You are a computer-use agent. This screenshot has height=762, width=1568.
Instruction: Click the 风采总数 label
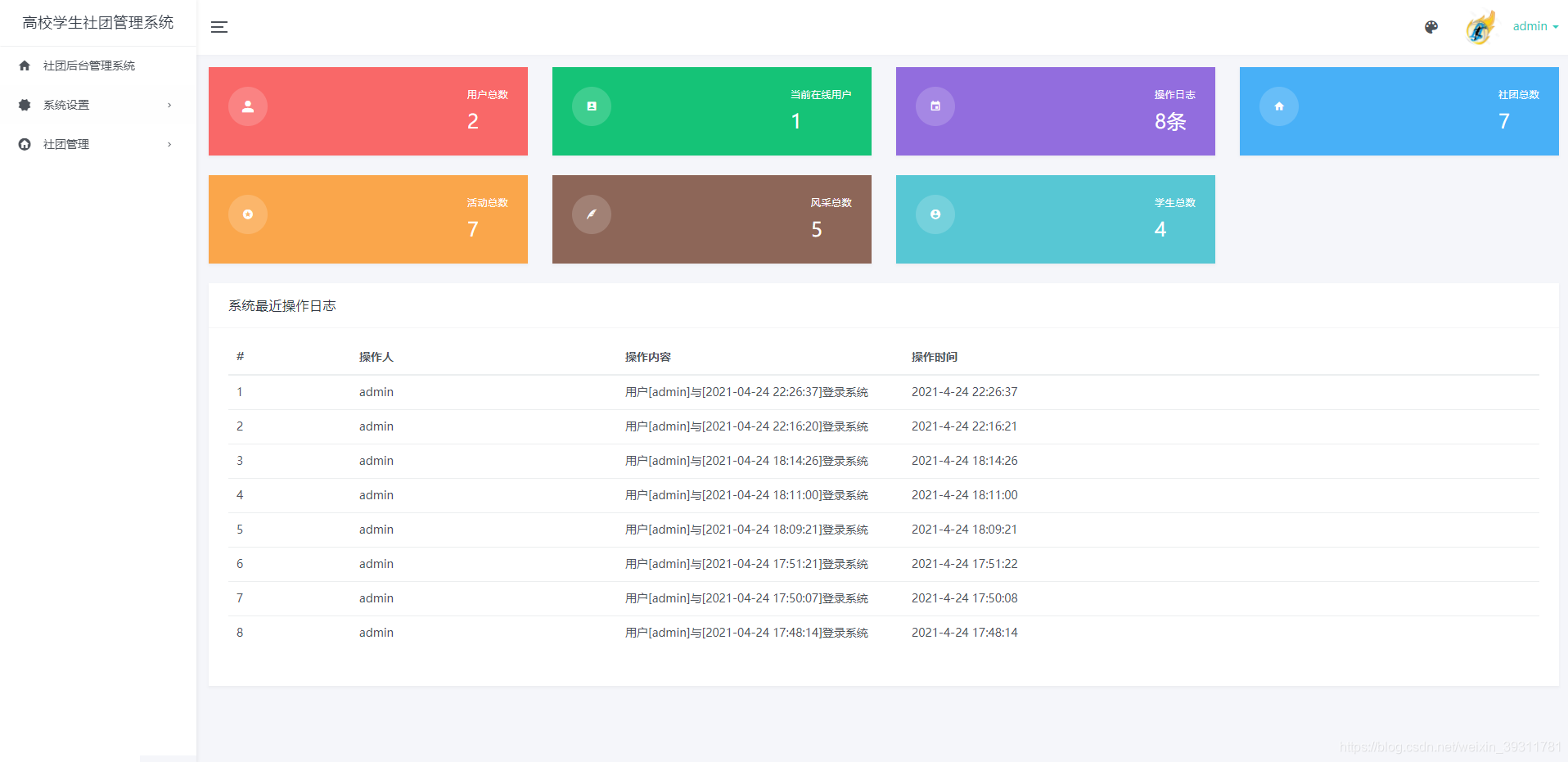click(x=831, y=203)
